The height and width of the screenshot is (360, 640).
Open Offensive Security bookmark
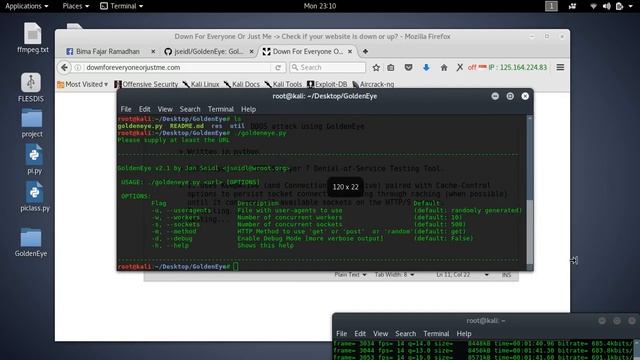click(x=146, y=84)
